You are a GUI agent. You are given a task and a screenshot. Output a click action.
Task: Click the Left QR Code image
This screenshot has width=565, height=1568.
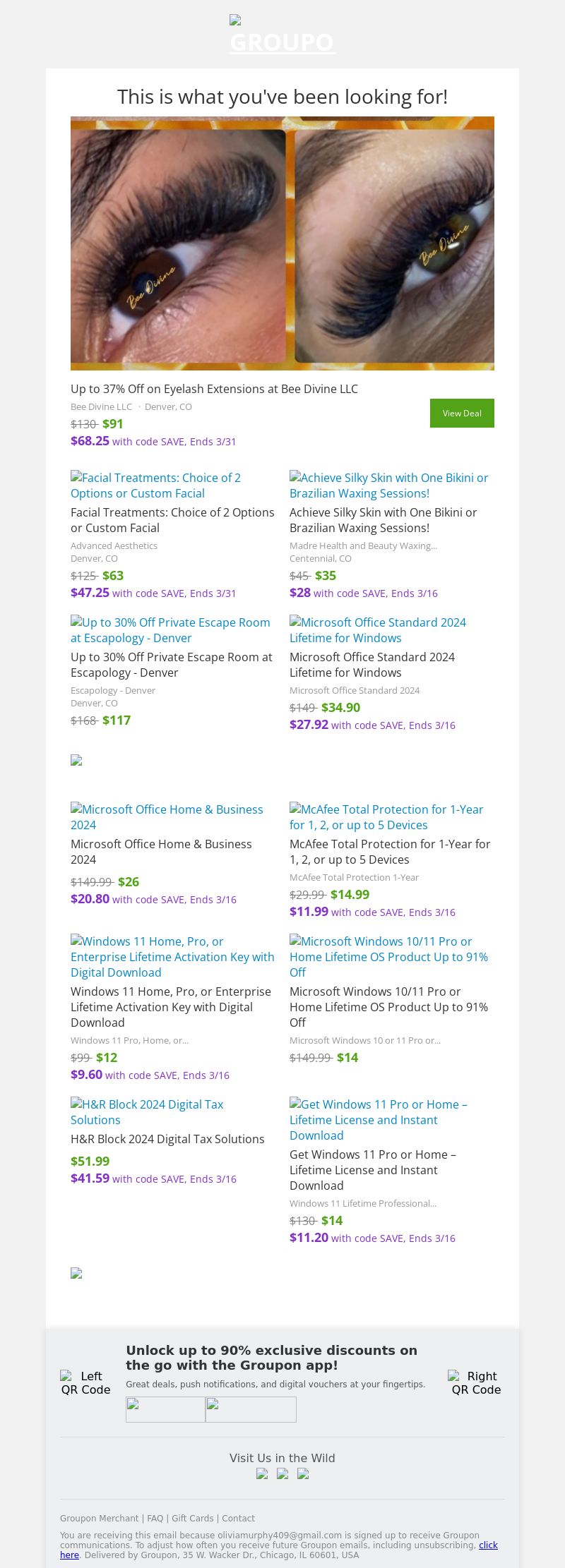click(x=85, y=1382)
